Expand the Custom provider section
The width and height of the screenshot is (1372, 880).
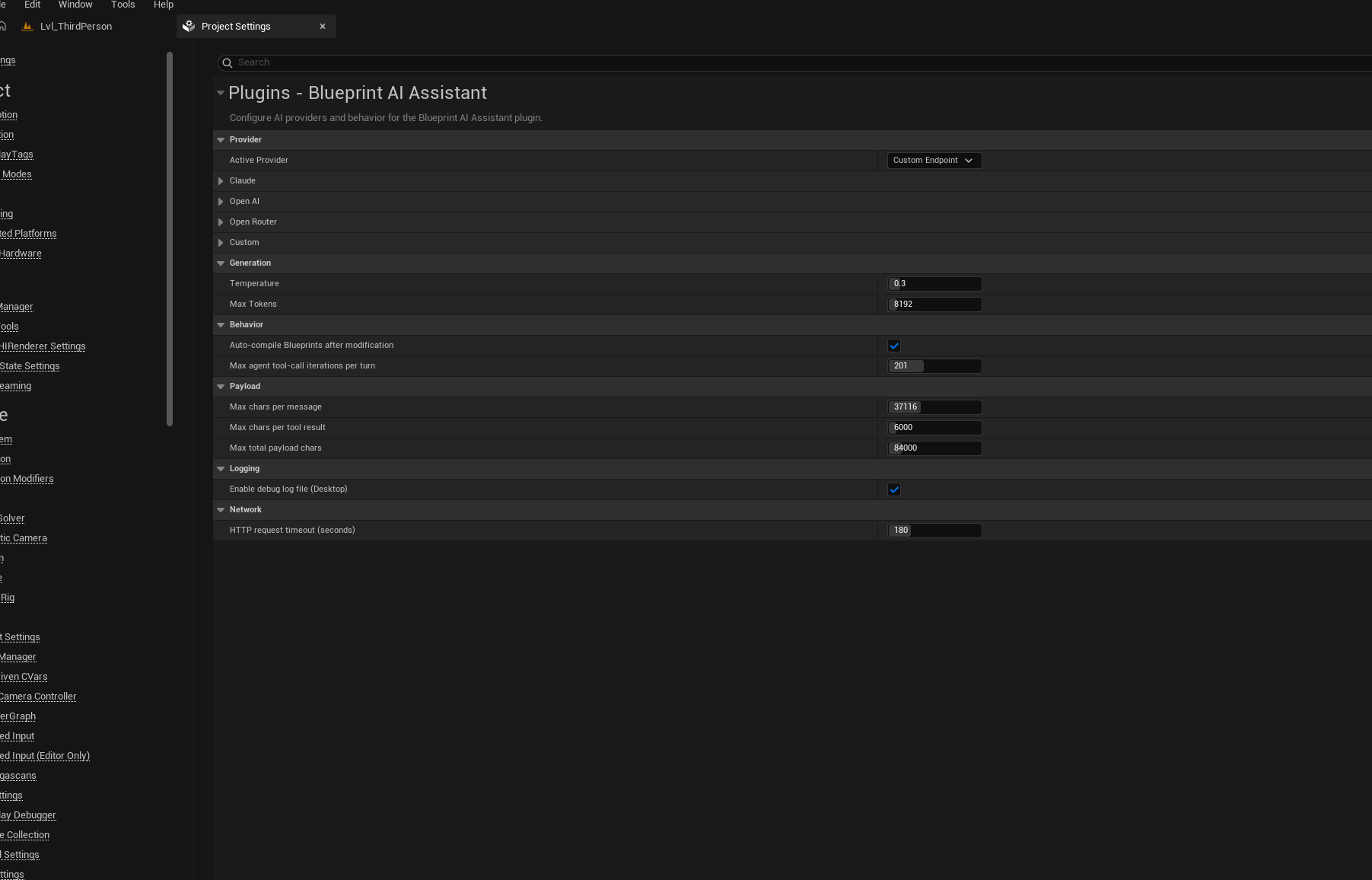pos(221,242)
